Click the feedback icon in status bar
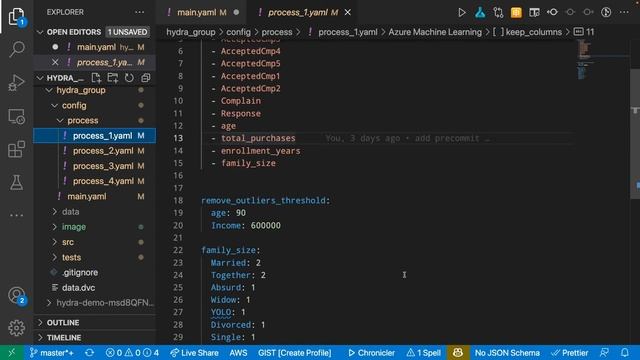The width and height of the screenshot is (640, 360). click(x=604, y=353)
